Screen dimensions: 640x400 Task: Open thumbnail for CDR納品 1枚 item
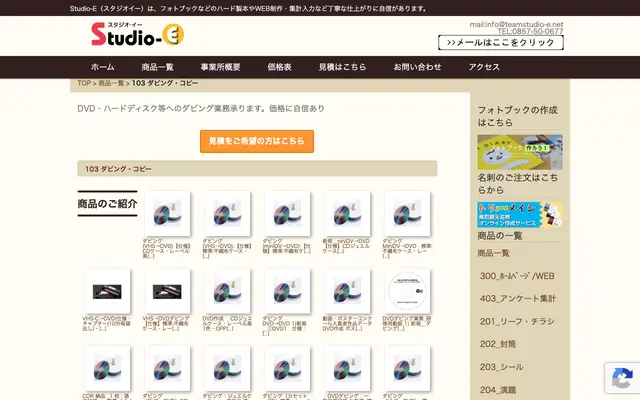click(107, 369)
